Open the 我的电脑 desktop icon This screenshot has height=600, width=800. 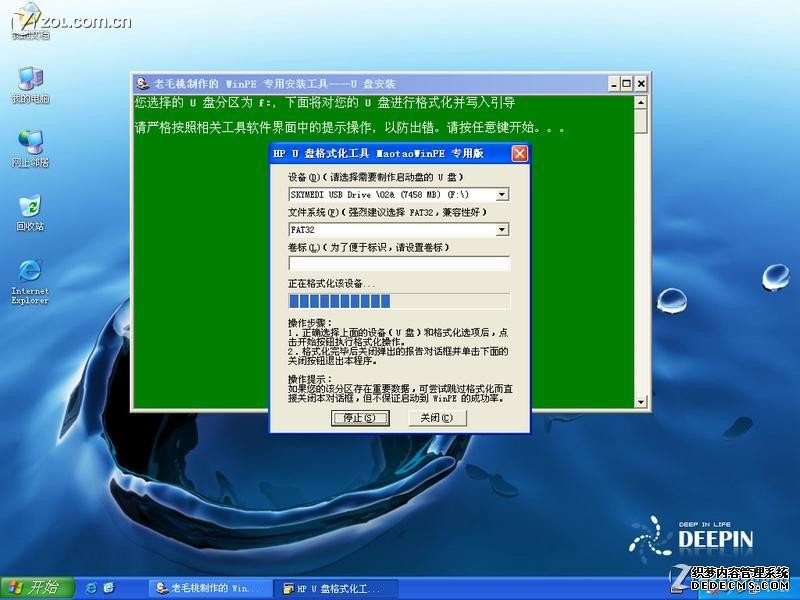tap(31, 85)
